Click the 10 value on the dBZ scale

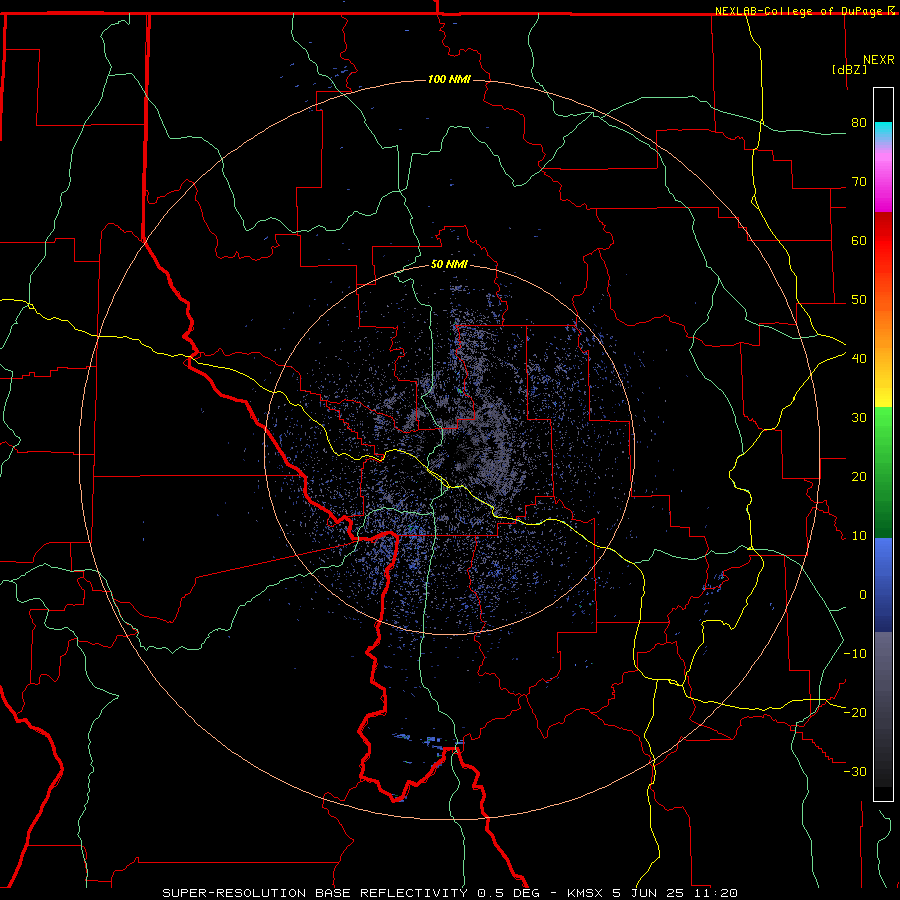(859, 536)
